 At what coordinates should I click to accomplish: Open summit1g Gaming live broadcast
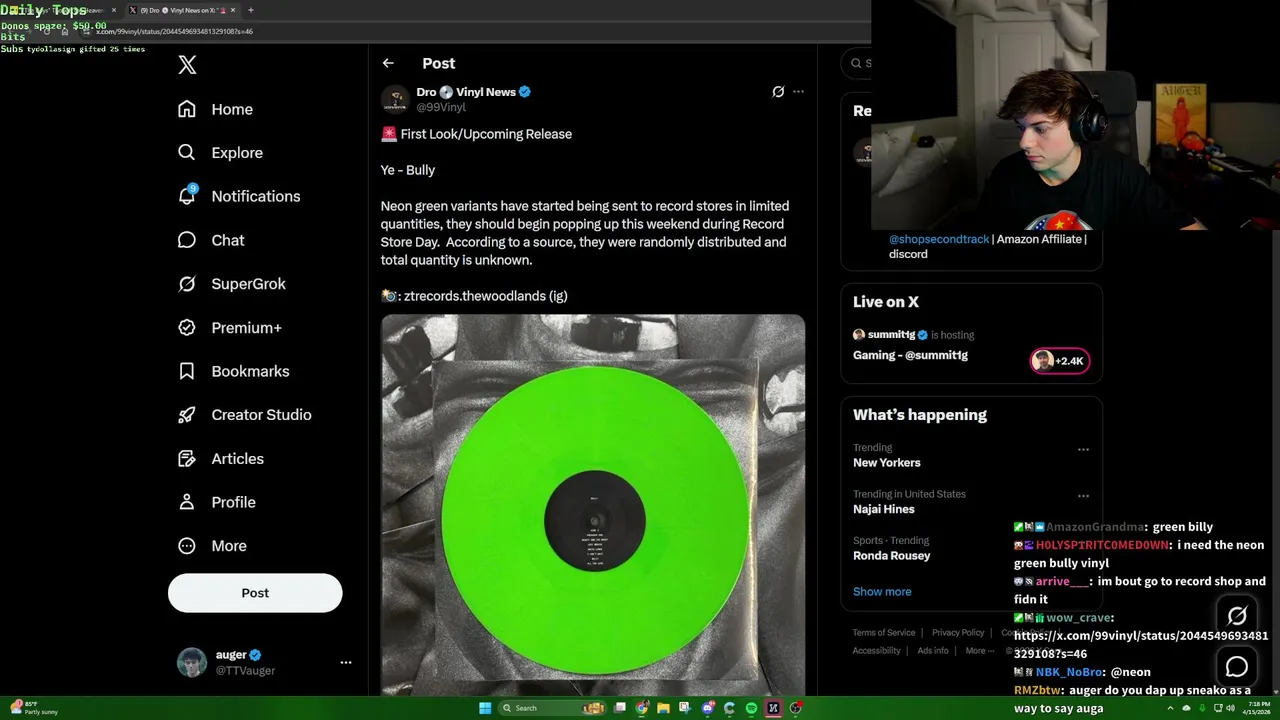click(910, 355)
